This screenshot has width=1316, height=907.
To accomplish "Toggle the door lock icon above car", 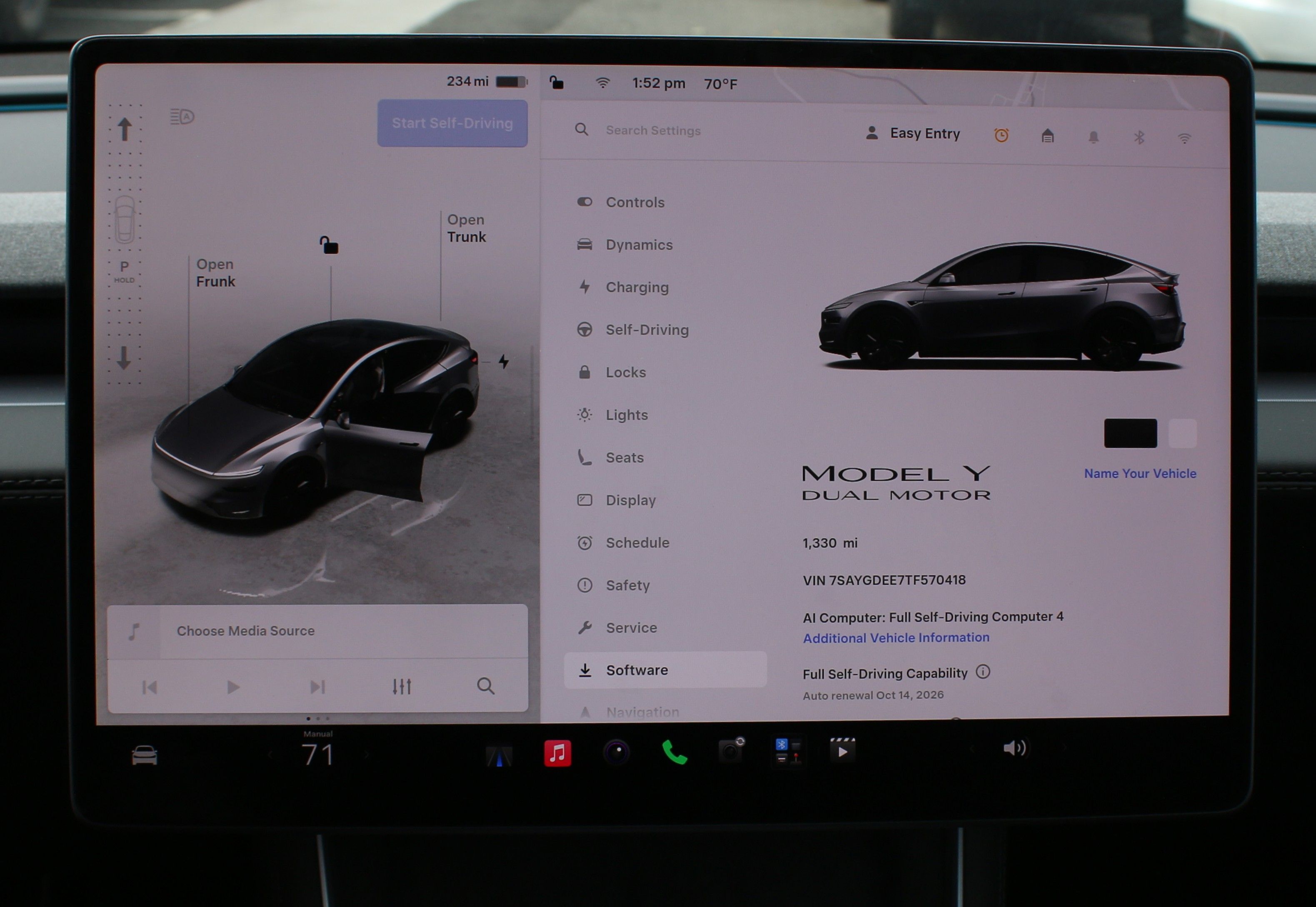I will point(328,245).
